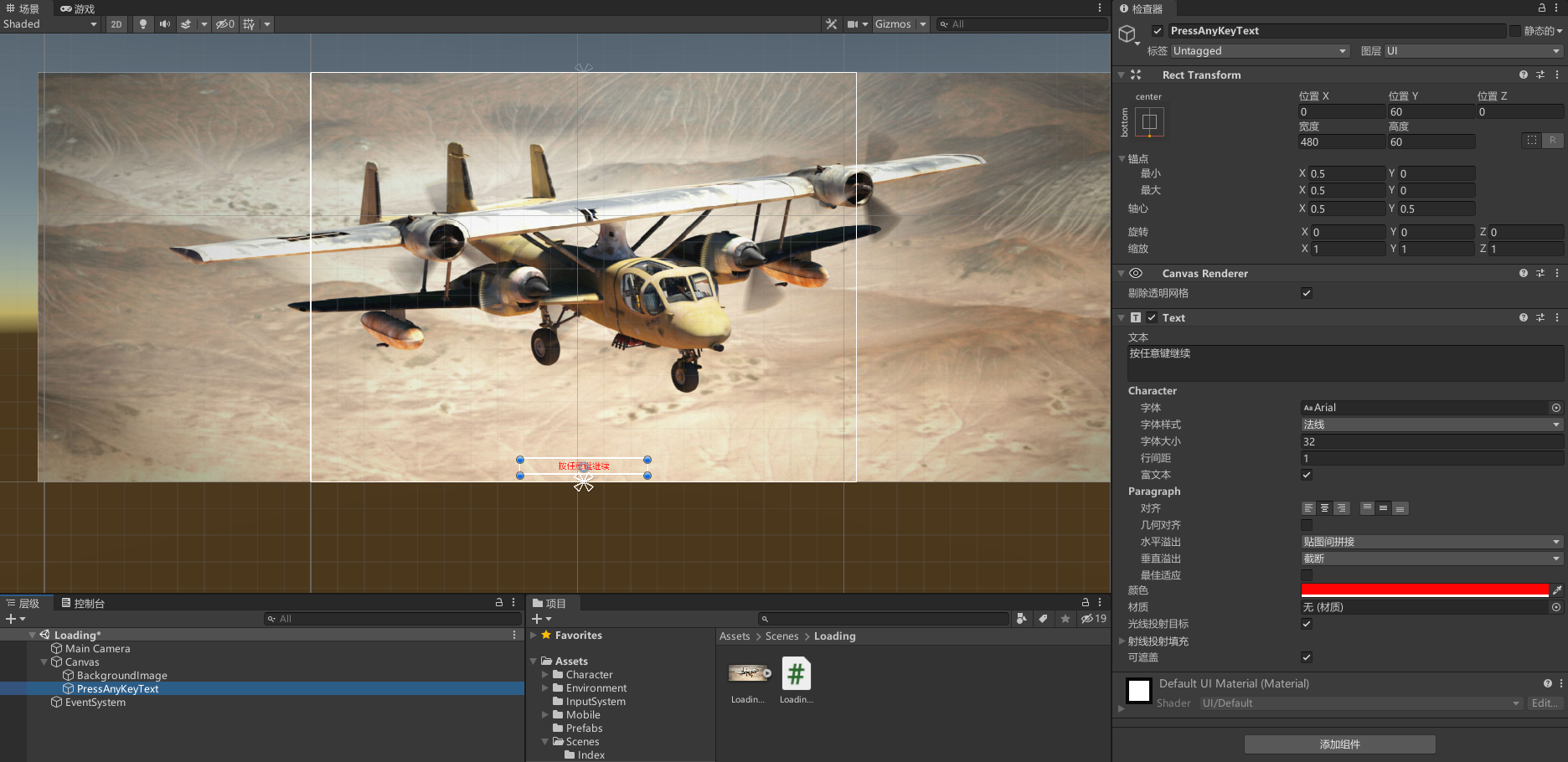Pick color with eyedropper icon
1568x762 pixels.
(1557, 590)
